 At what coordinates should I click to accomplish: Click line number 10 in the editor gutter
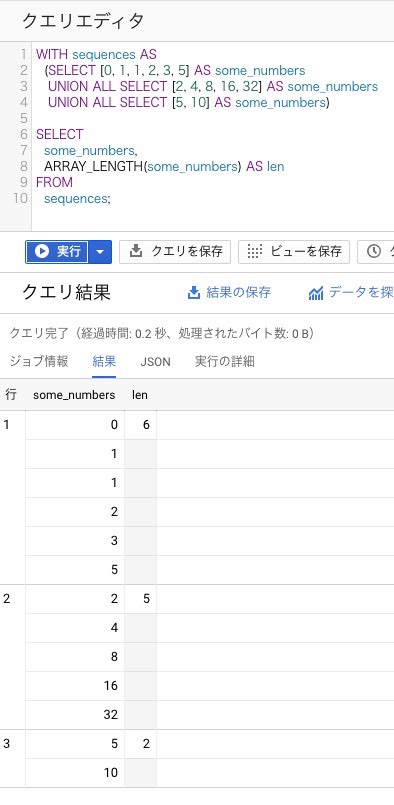pos(20,198)
